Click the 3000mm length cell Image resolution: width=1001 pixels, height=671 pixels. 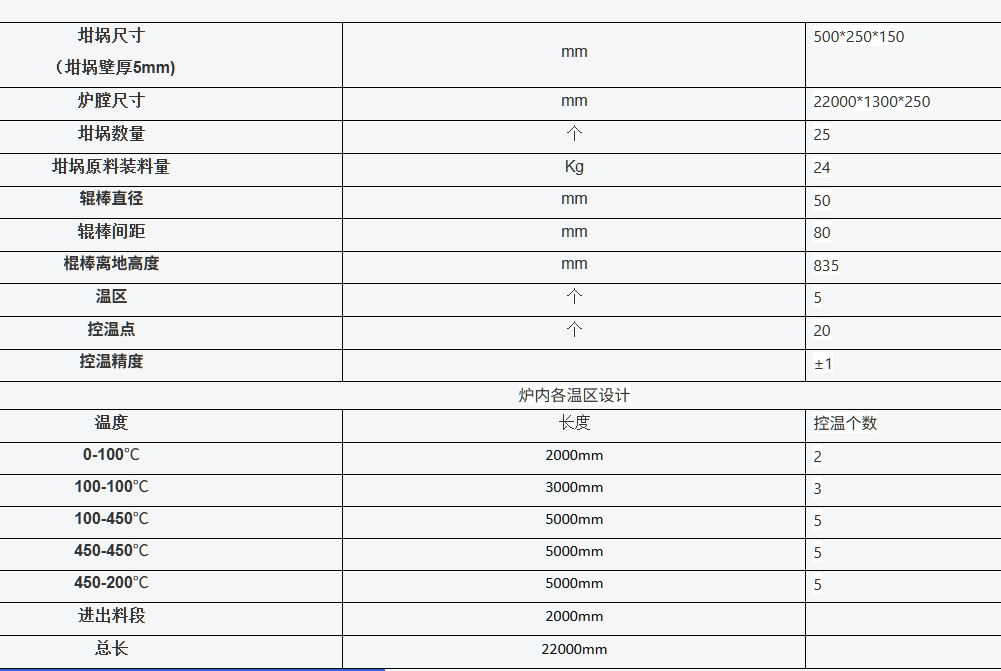(x=574, y=488)
